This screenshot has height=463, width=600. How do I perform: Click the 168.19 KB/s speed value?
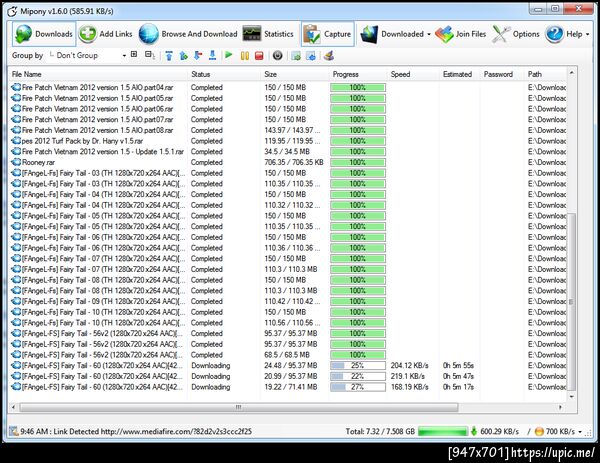pos(409,387)
